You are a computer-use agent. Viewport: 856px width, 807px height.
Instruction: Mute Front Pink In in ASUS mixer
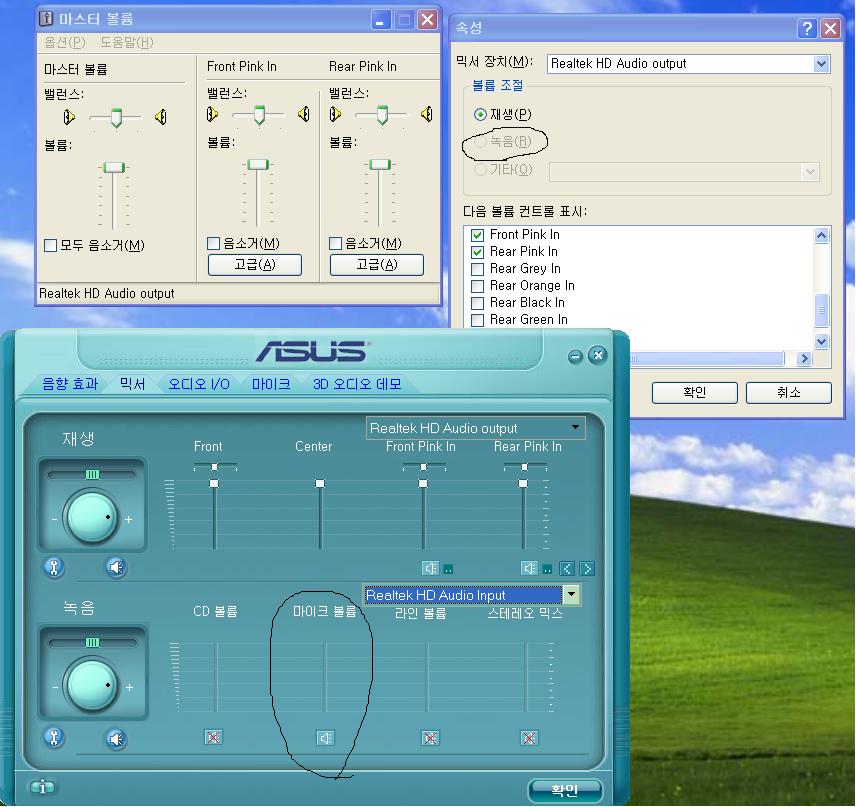[431, 568]
